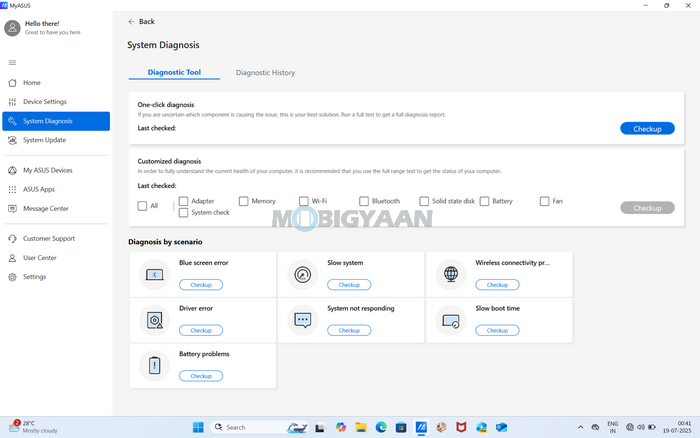
Task: Open Microsoft Store from the taskbar
Action: point(401,427)
